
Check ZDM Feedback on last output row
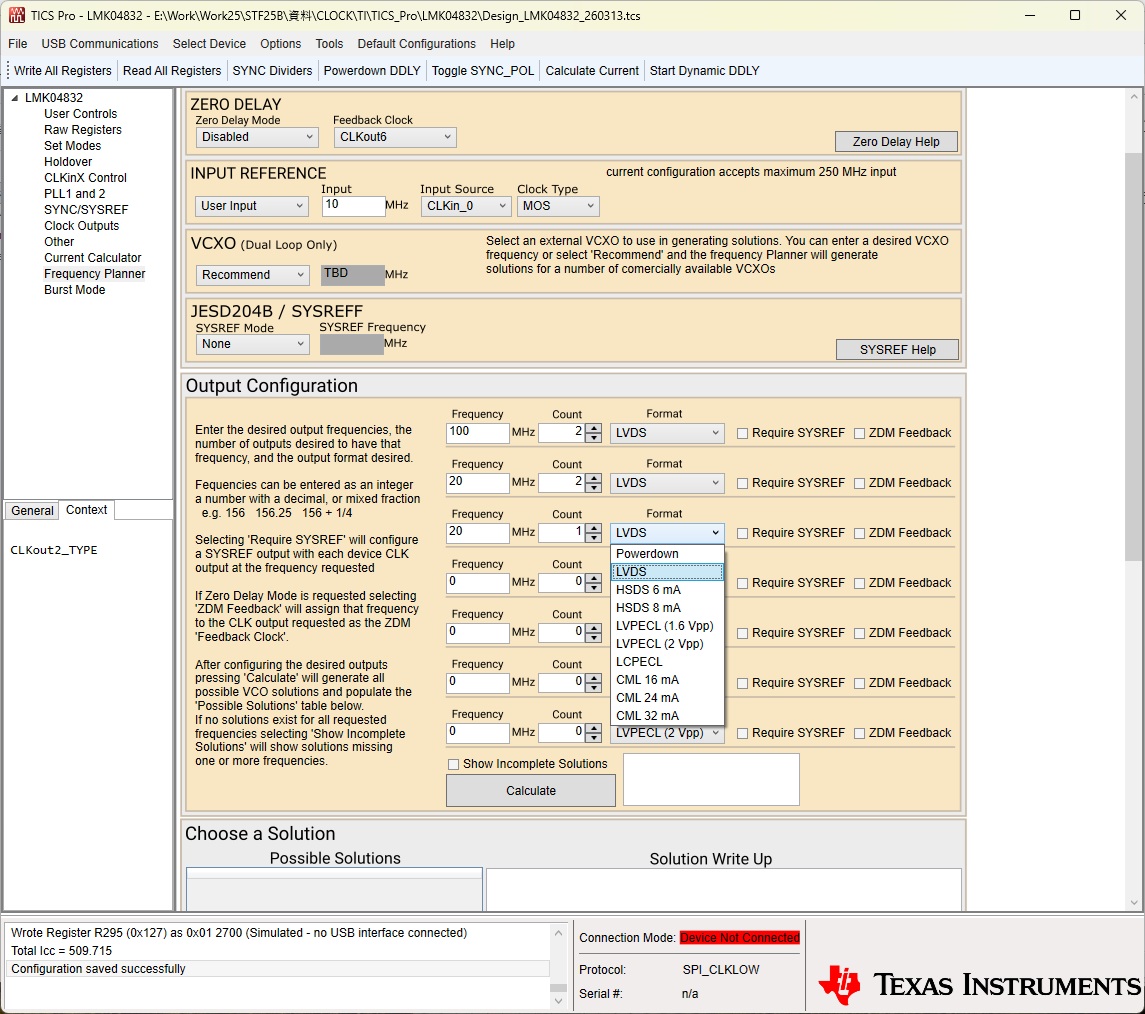tap(859, 733)
